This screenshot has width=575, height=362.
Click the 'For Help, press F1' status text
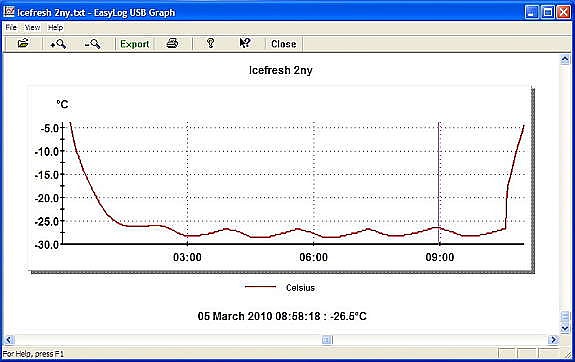tap(33, 354)
